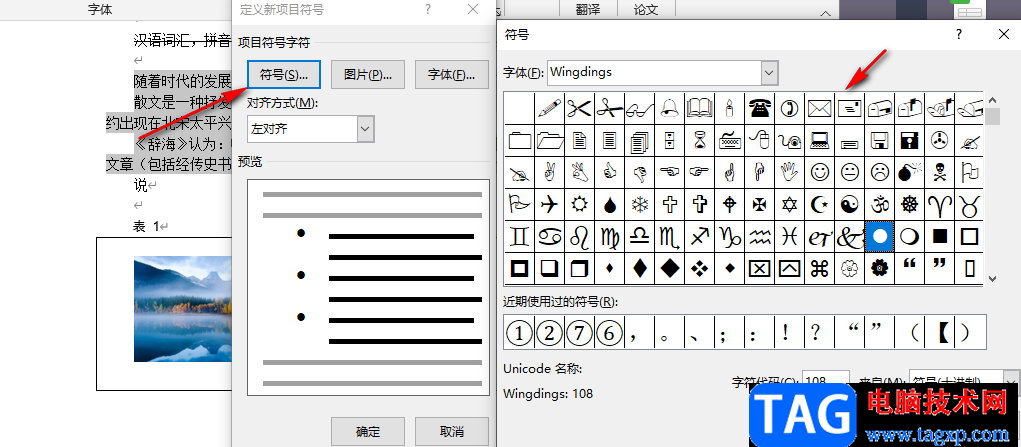The height and width of the screenshot is (447, 1021).
Task: Select the black telephone symbol
Action: pos(760,107)
